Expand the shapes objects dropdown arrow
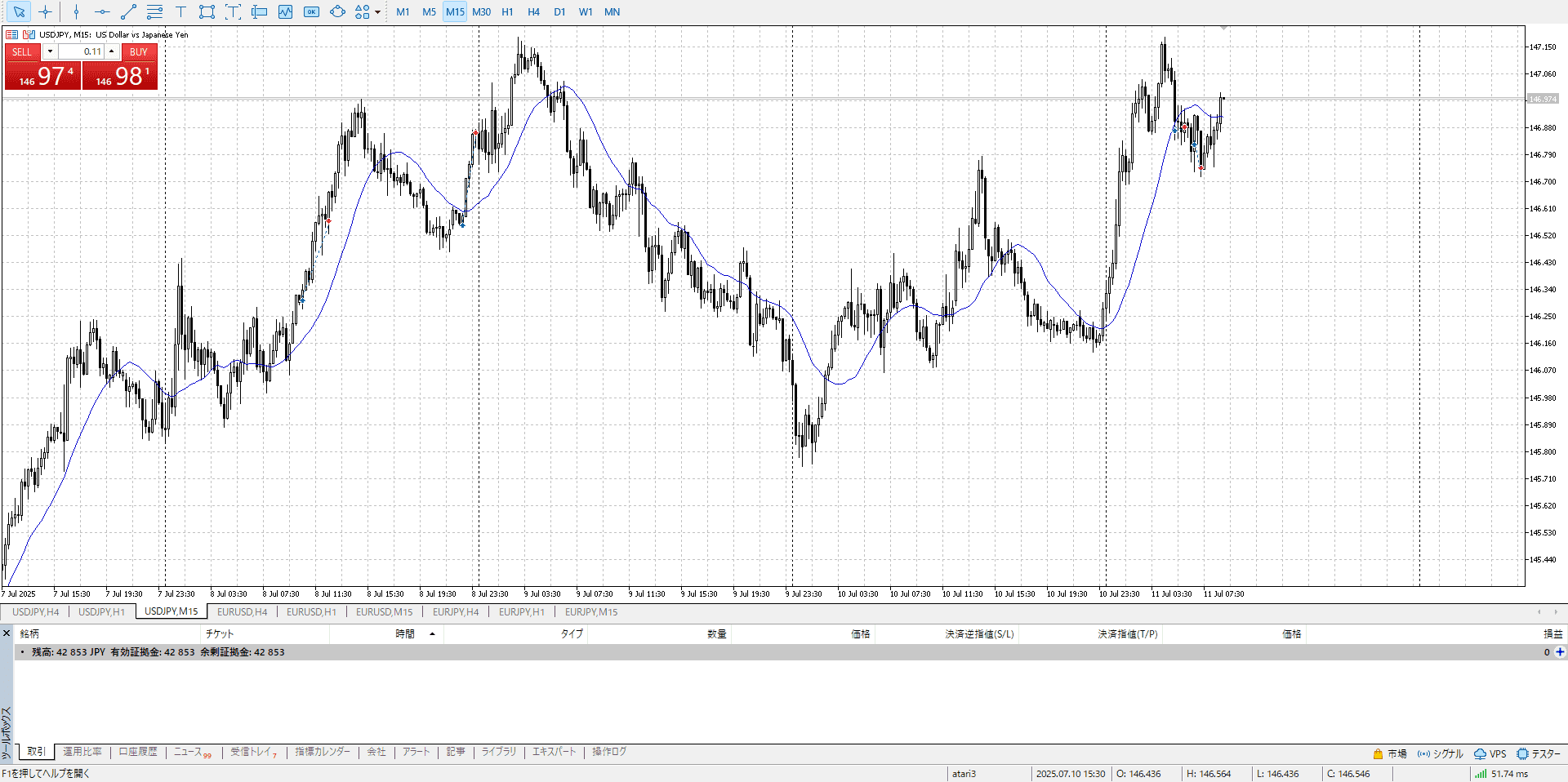This screenshot has width=1568, height=782. click(x=377, y=11)
